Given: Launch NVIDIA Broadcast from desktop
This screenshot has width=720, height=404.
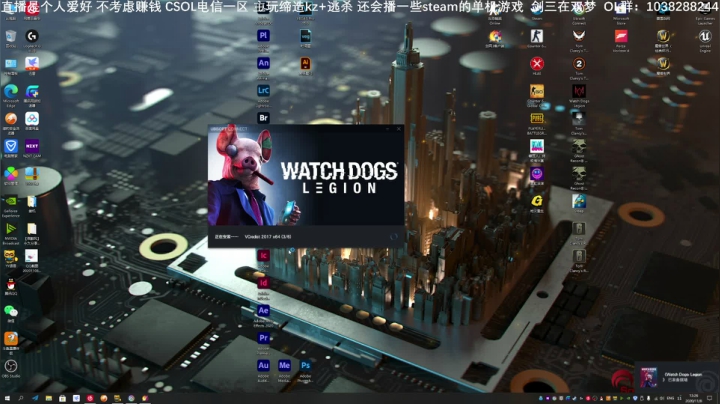Looking at the screenshot, I should click(11, 229).
